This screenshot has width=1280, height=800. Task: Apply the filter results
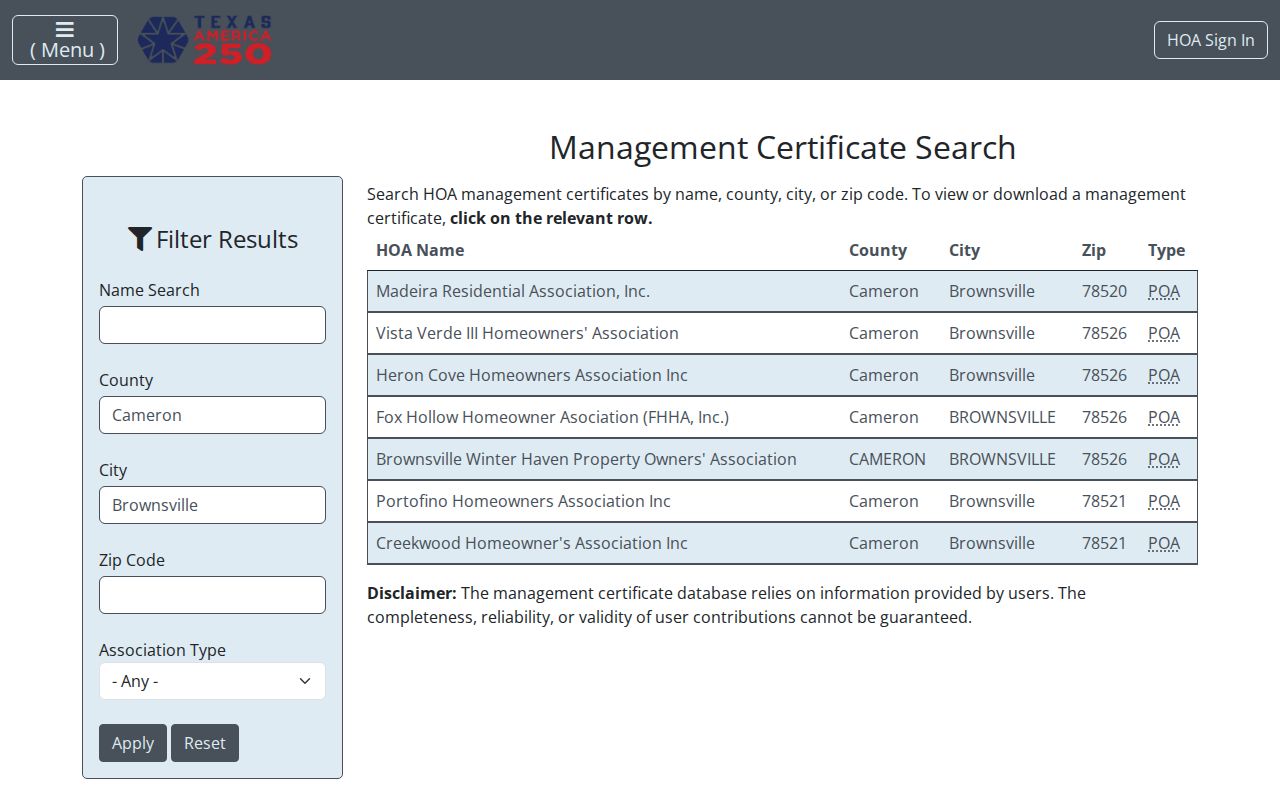(133, 743)
